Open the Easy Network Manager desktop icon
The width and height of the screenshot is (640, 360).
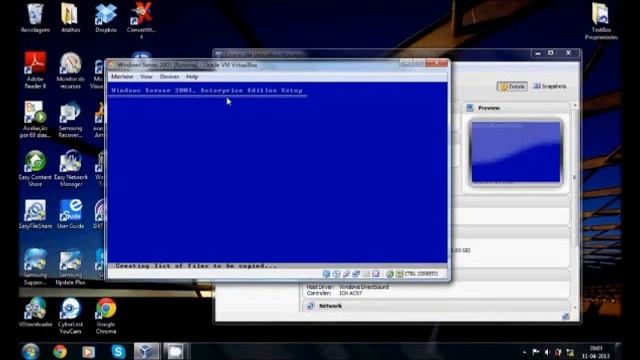71,169
